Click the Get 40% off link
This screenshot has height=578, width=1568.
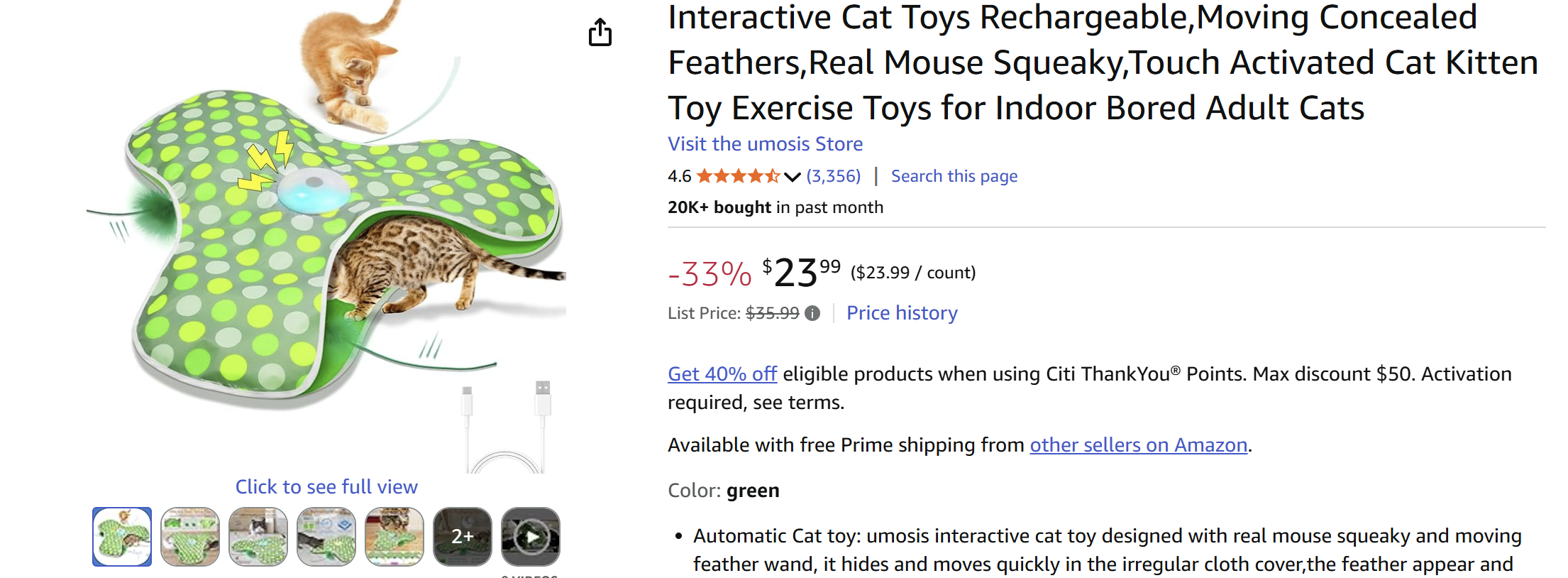[722, 374]
